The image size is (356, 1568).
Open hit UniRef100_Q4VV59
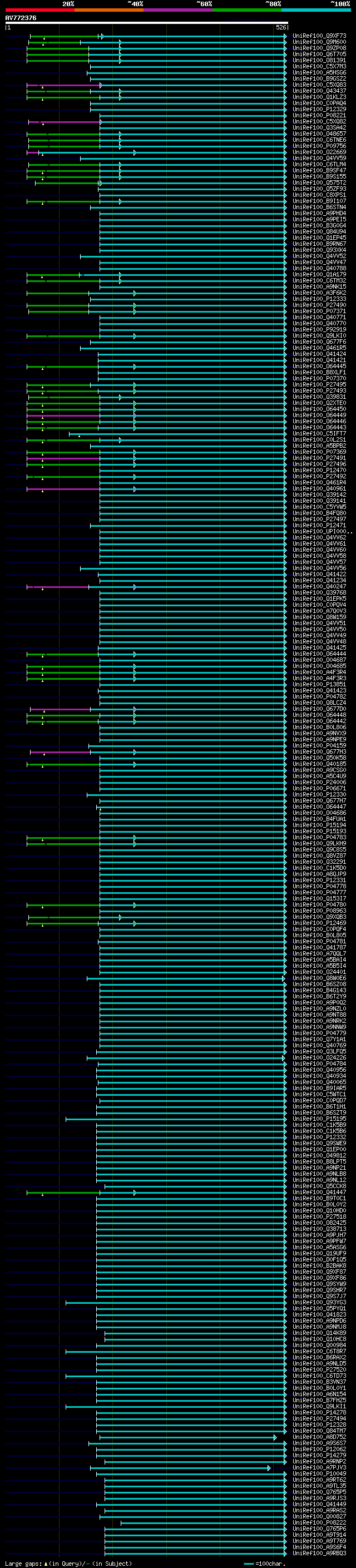[x=319, y=159]
